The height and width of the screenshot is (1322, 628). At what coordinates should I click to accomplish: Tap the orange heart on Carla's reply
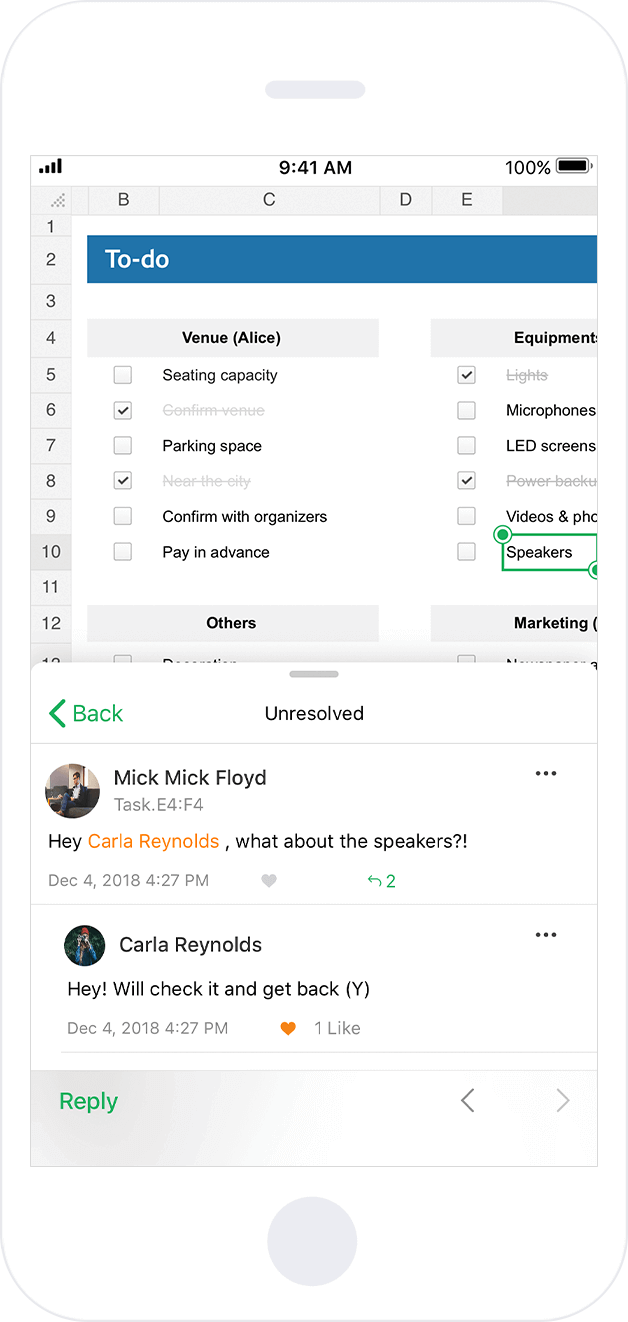(288, 1028)
